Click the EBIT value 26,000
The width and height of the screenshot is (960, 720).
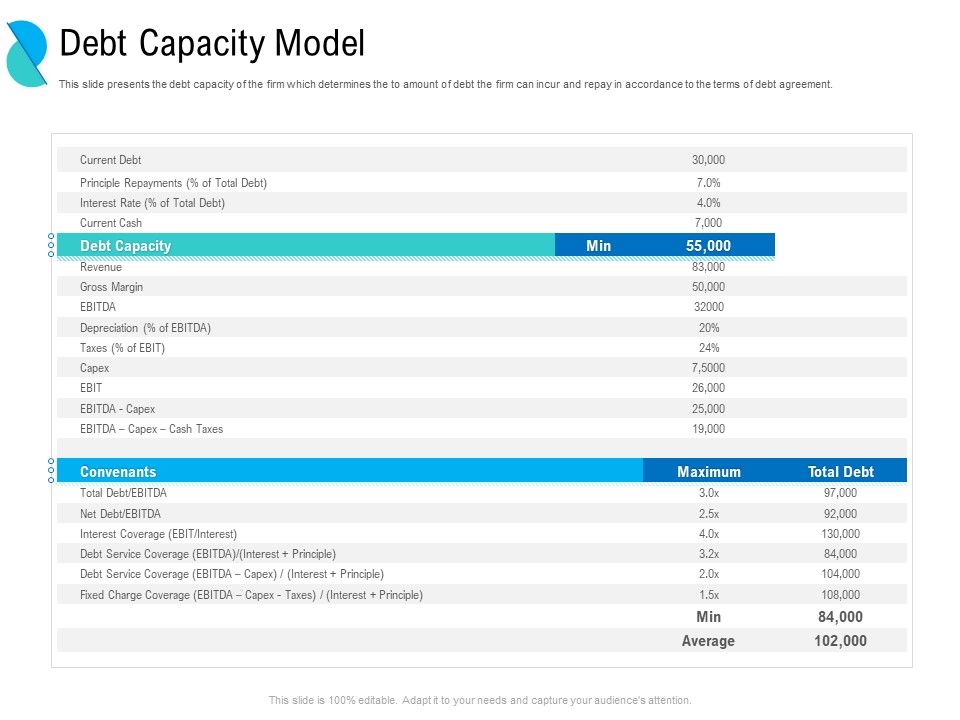708,388
